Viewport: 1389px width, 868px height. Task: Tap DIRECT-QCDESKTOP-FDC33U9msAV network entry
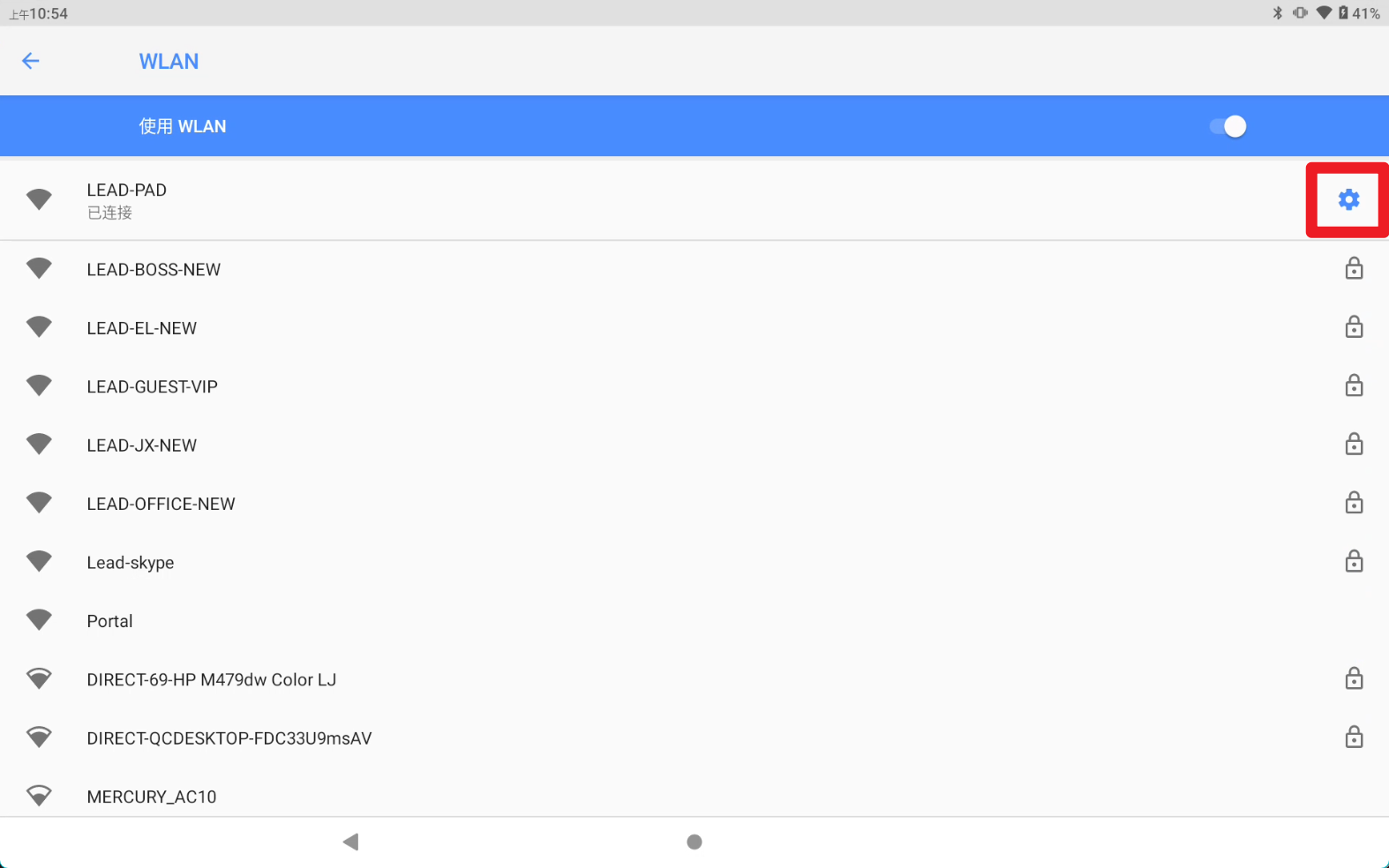(x=229, y=738)
